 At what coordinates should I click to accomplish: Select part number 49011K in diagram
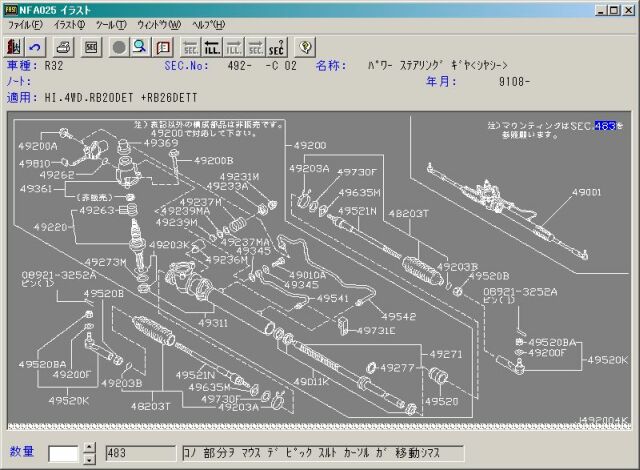(311, 382)
